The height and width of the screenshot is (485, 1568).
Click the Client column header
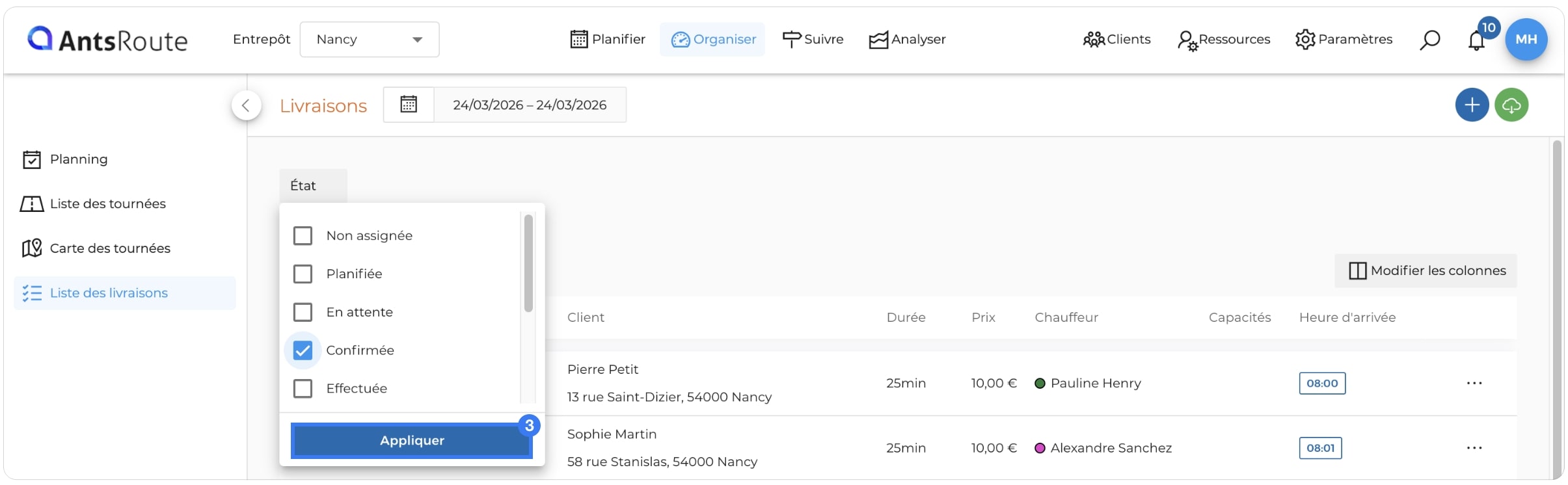tap(586, 317)
